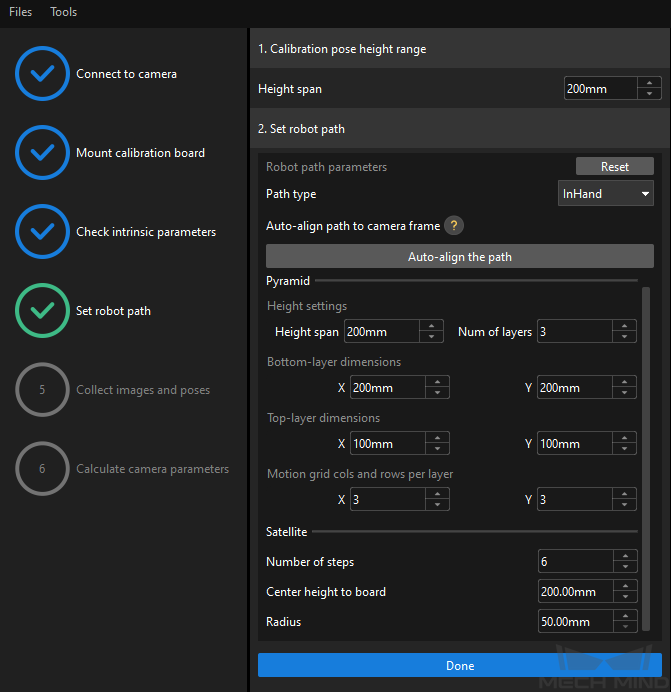
Task: Click the question mark help icon for auto-align
Action: 454,226
